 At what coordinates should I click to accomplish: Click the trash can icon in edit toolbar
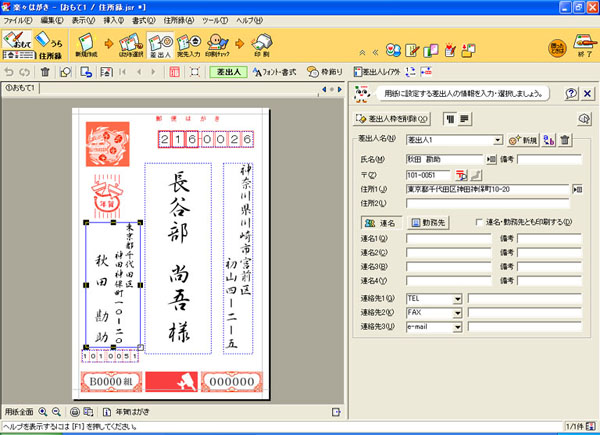(x=45, y=72)
